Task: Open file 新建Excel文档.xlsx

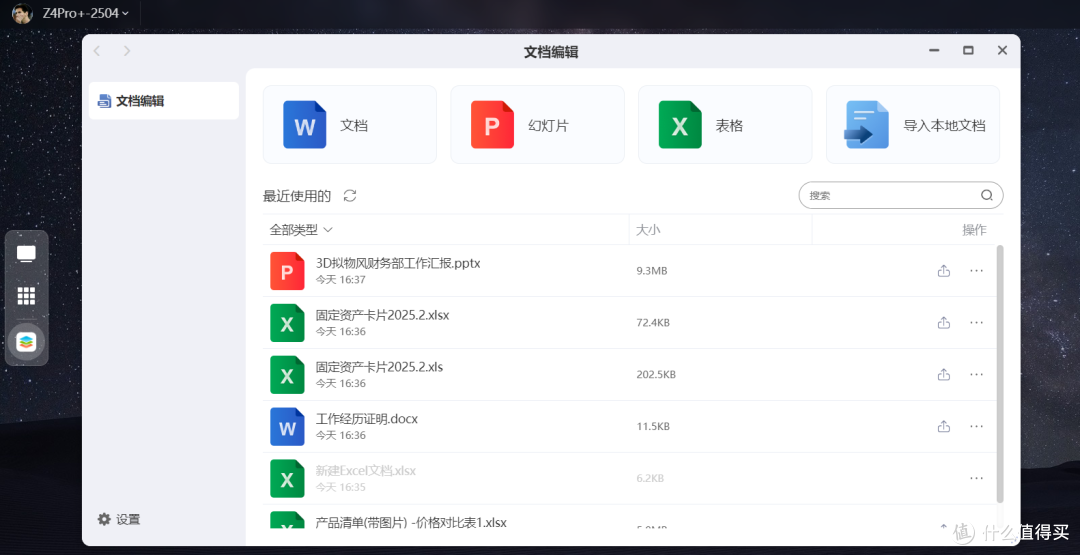Action: tap(366, 471)
